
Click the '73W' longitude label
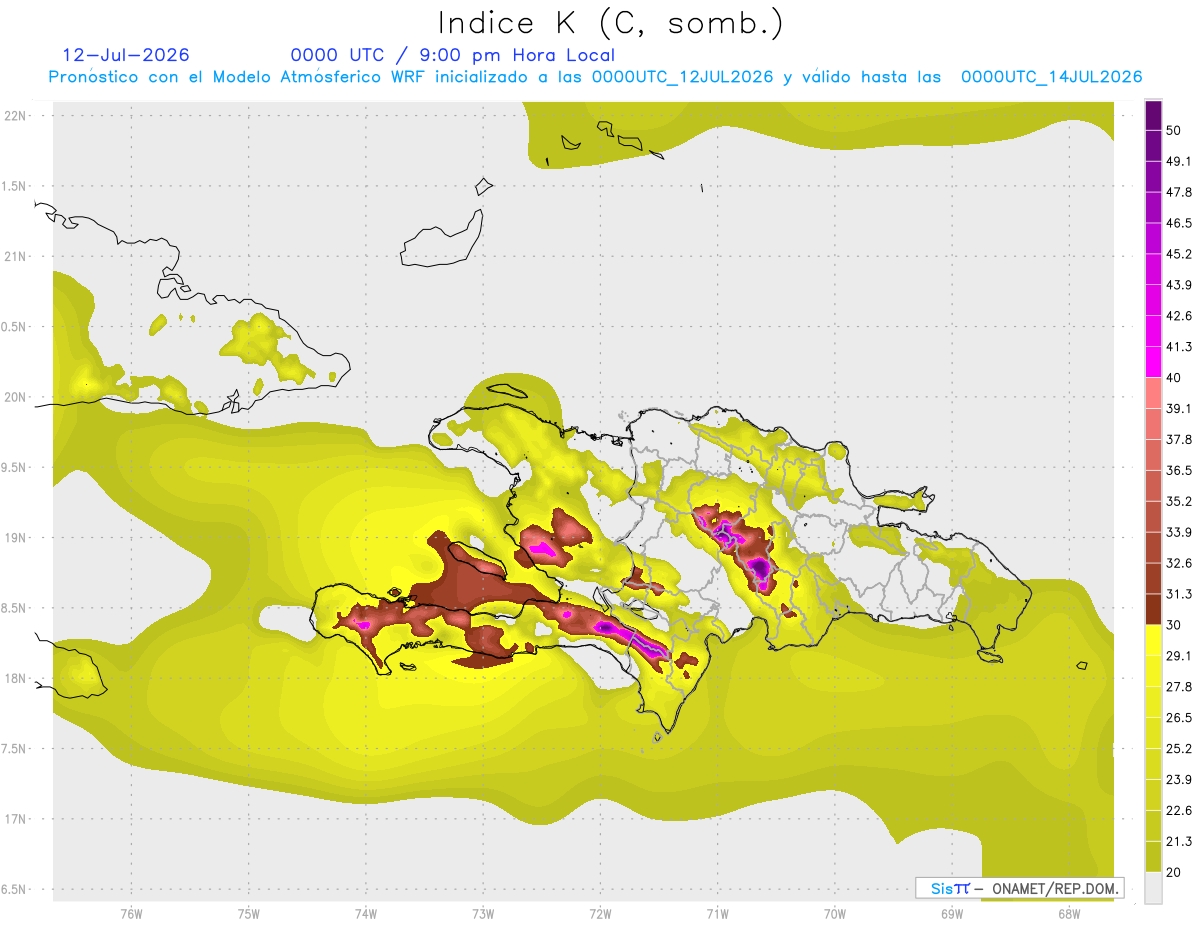pyautogui.click(x=483, y=914)
